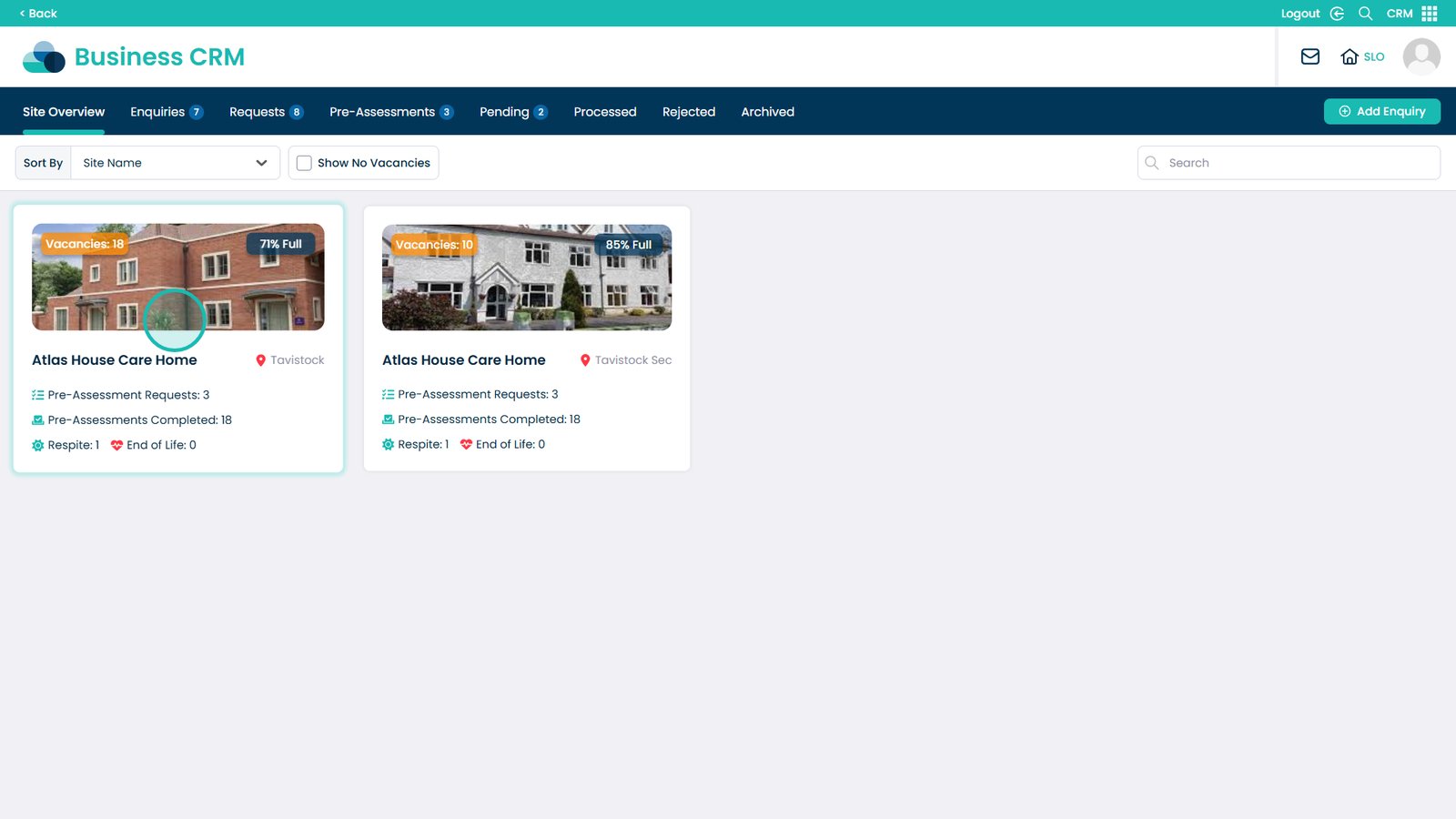Click the SLO home icon
Screen dimensions: 1456x819
[1350, 56]
